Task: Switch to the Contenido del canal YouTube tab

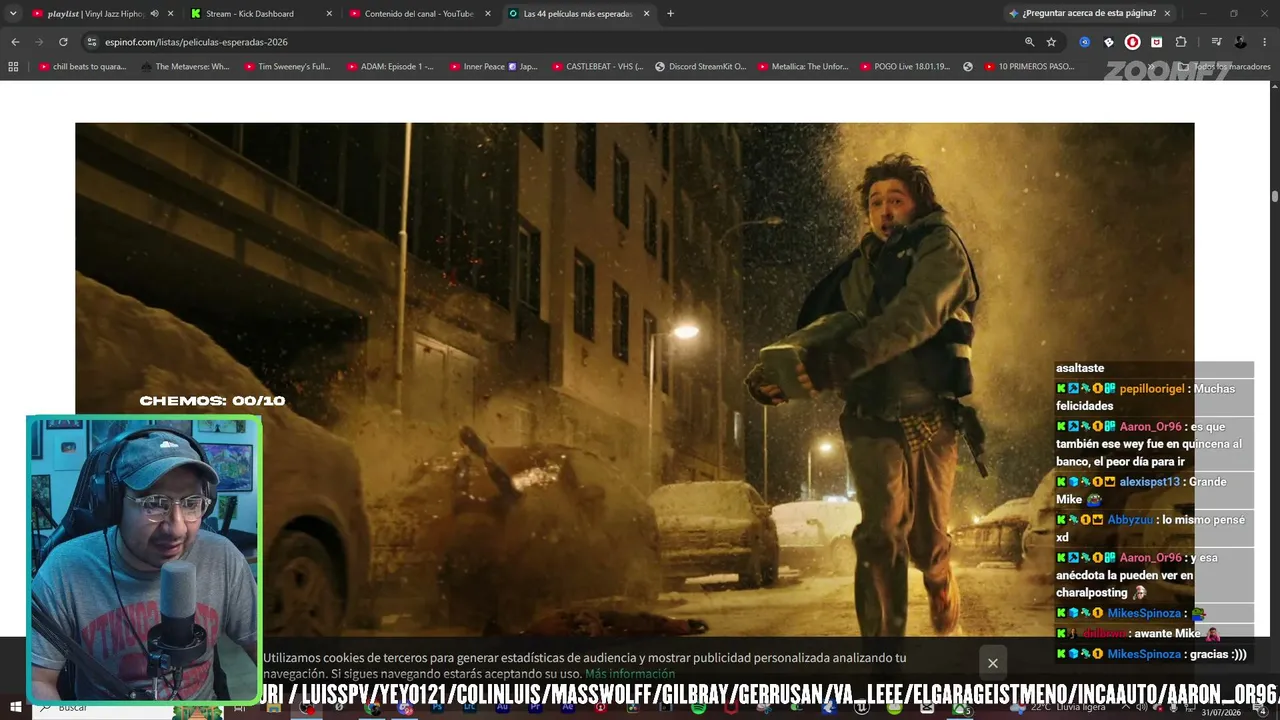Action: 418,14
